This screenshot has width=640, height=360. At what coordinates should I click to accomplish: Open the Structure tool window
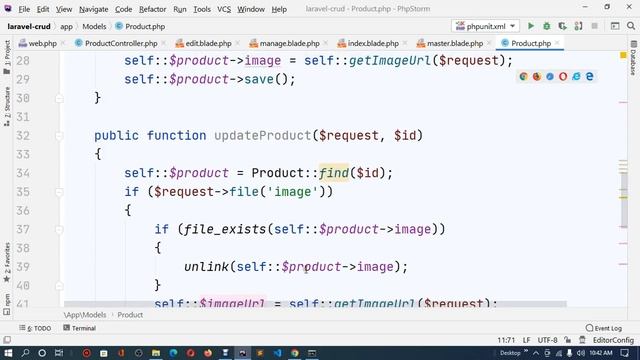point(7,106)
